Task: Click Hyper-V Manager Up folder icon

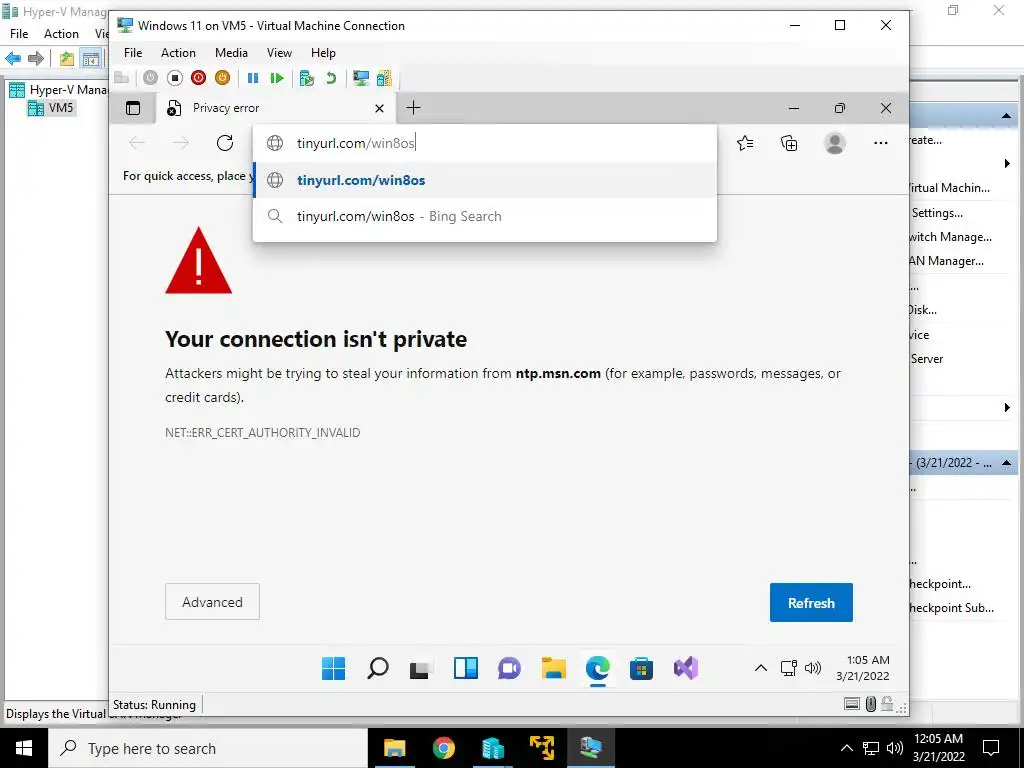Action: [67, 59]
